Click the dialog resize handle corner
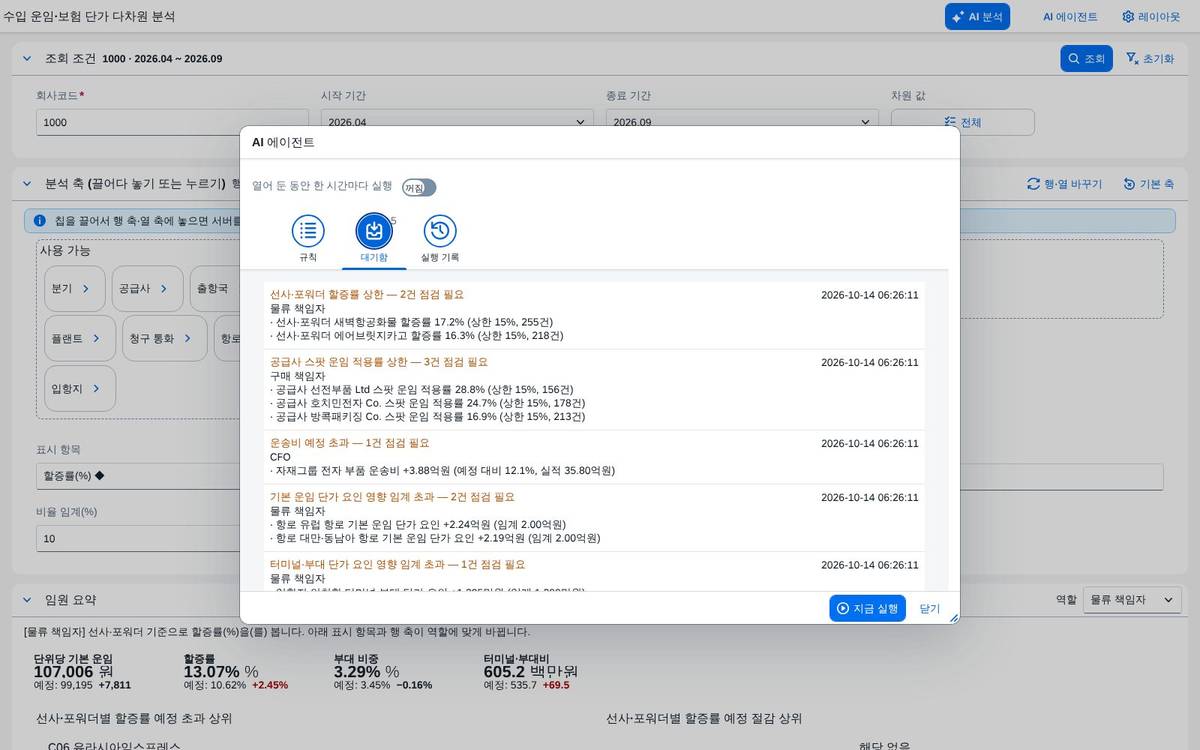Viewport: 1200px width, 750px height. click(x=953, y=618)
